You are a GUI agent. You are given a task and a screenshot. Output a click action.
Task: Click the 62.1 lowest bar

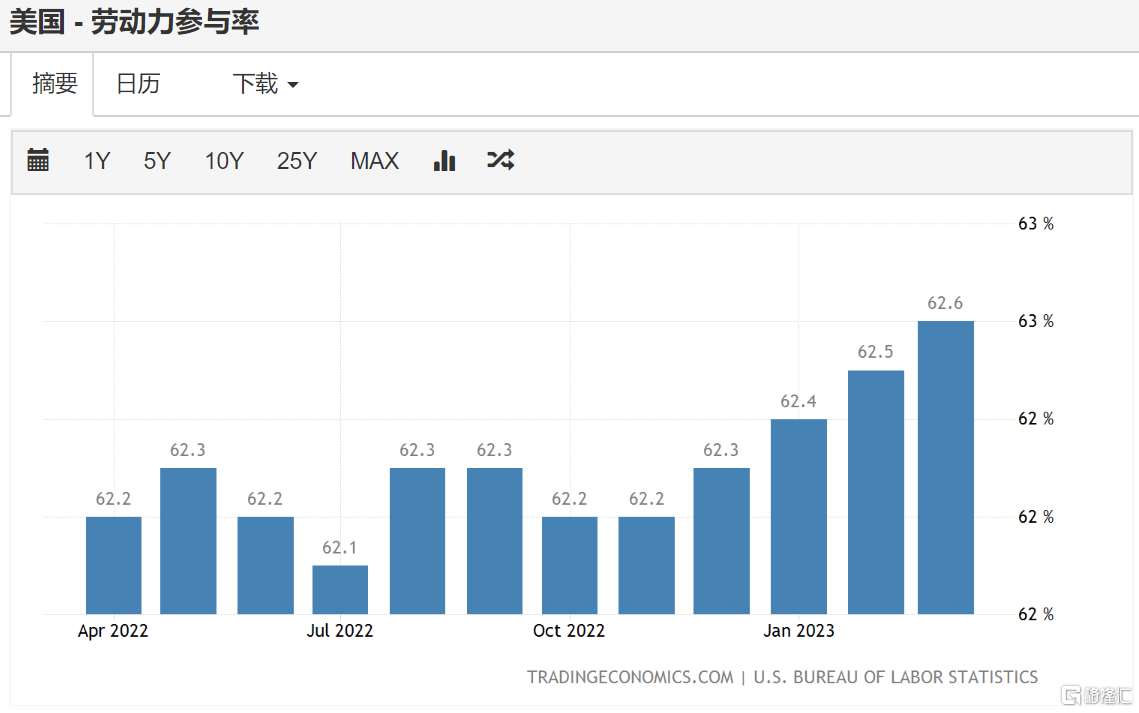click(340, 589)
